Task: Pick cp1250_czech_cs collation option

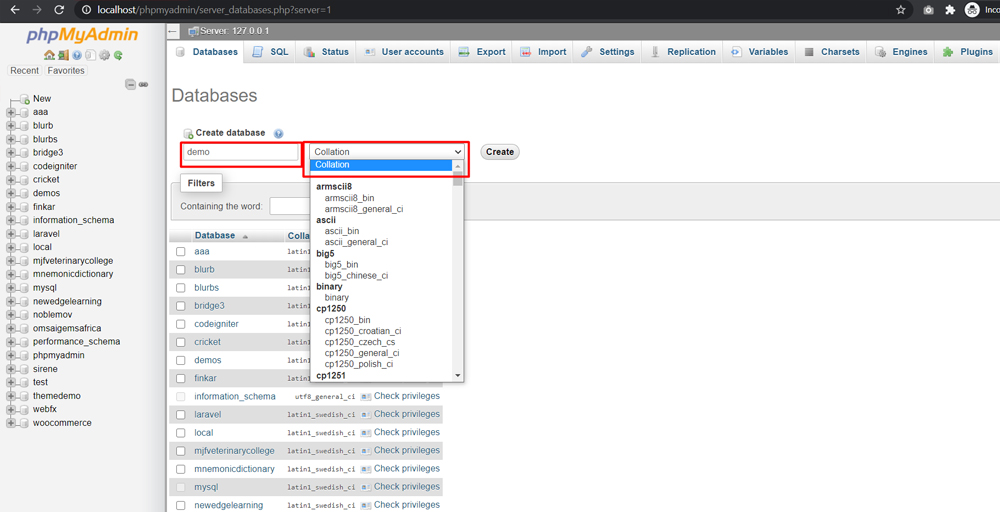Action: (x=360, y=342)
